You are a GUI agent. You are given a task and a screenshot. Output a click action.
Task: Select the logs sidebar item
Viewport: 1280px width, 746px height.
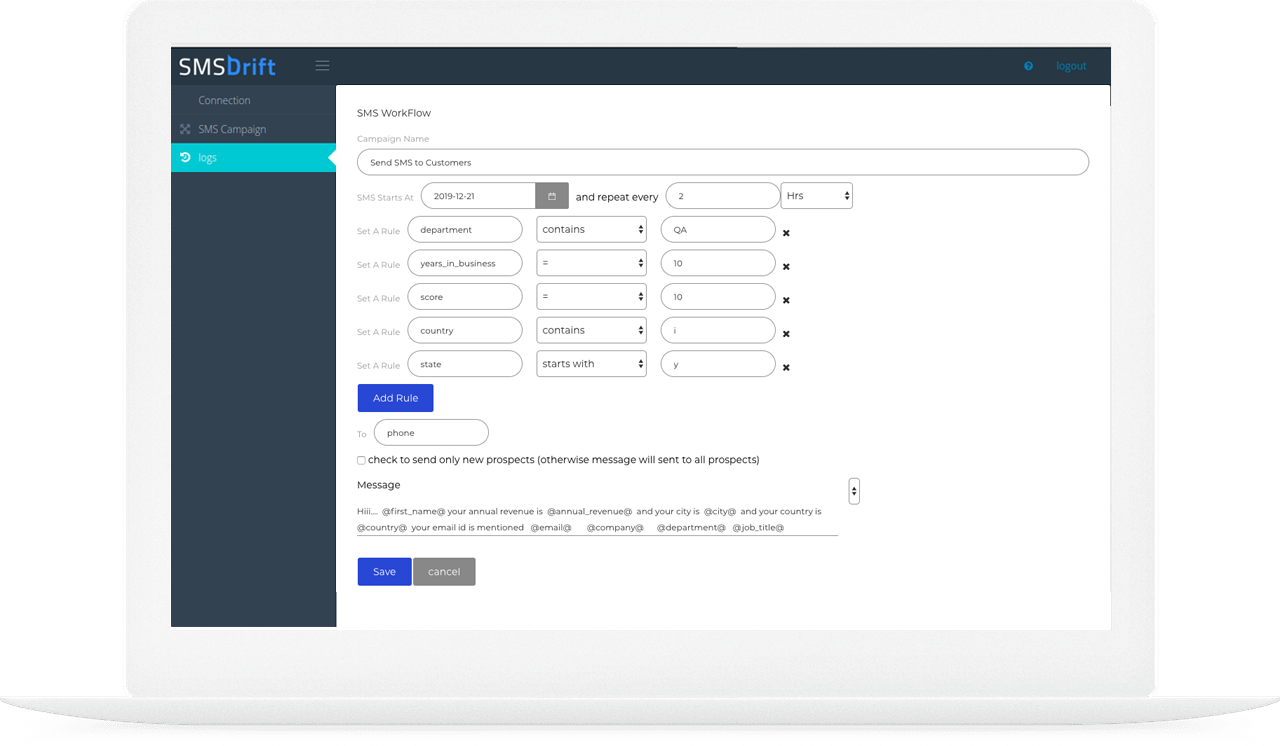pos(208,158)
